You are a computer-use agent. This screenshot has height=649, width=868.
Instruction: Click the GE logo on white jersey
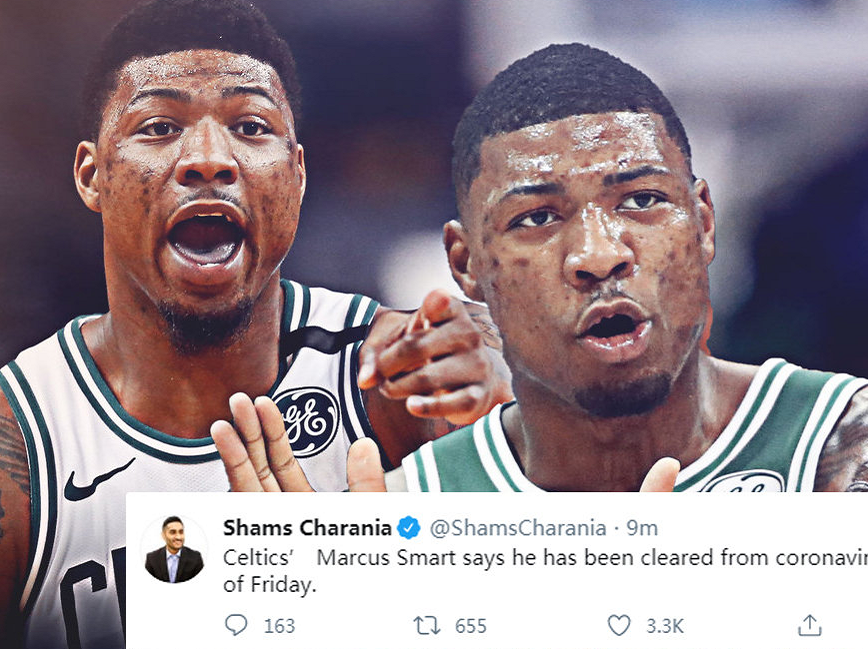(x=307, y=421)
